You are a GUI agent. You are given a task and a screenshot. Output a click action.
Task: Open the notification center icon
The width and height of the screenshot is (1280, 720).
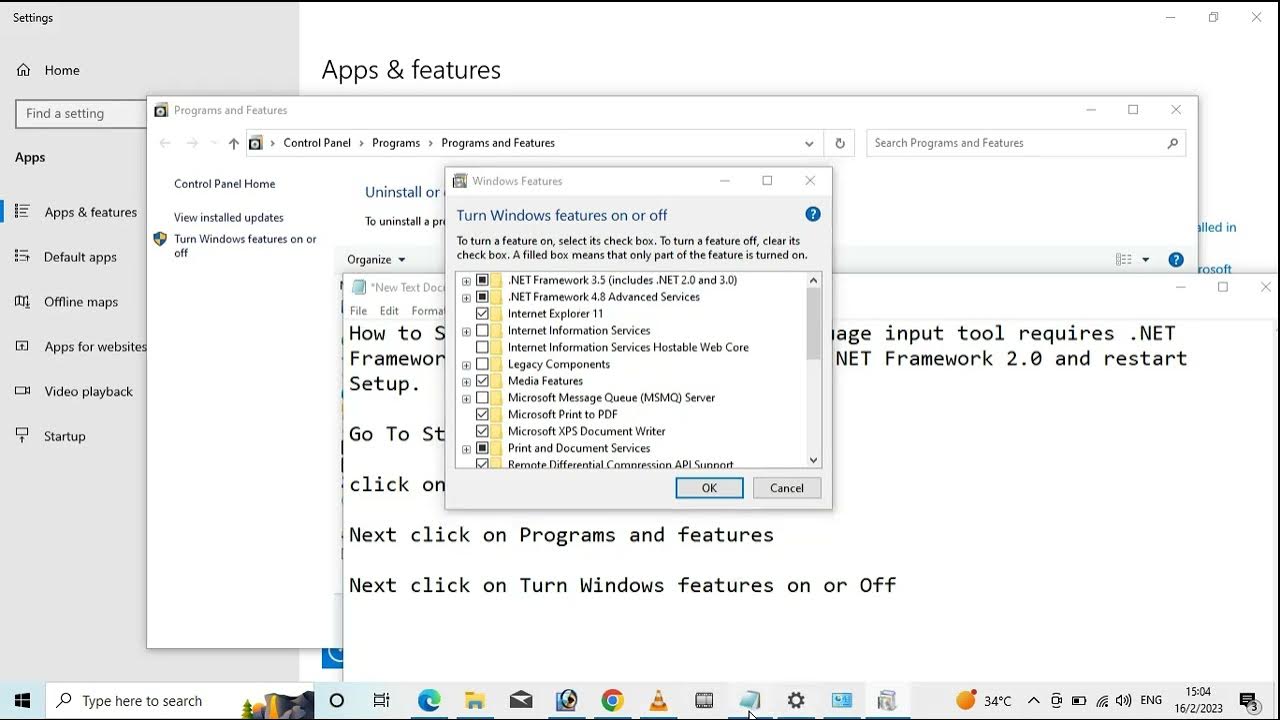[x=1248, y=701]
